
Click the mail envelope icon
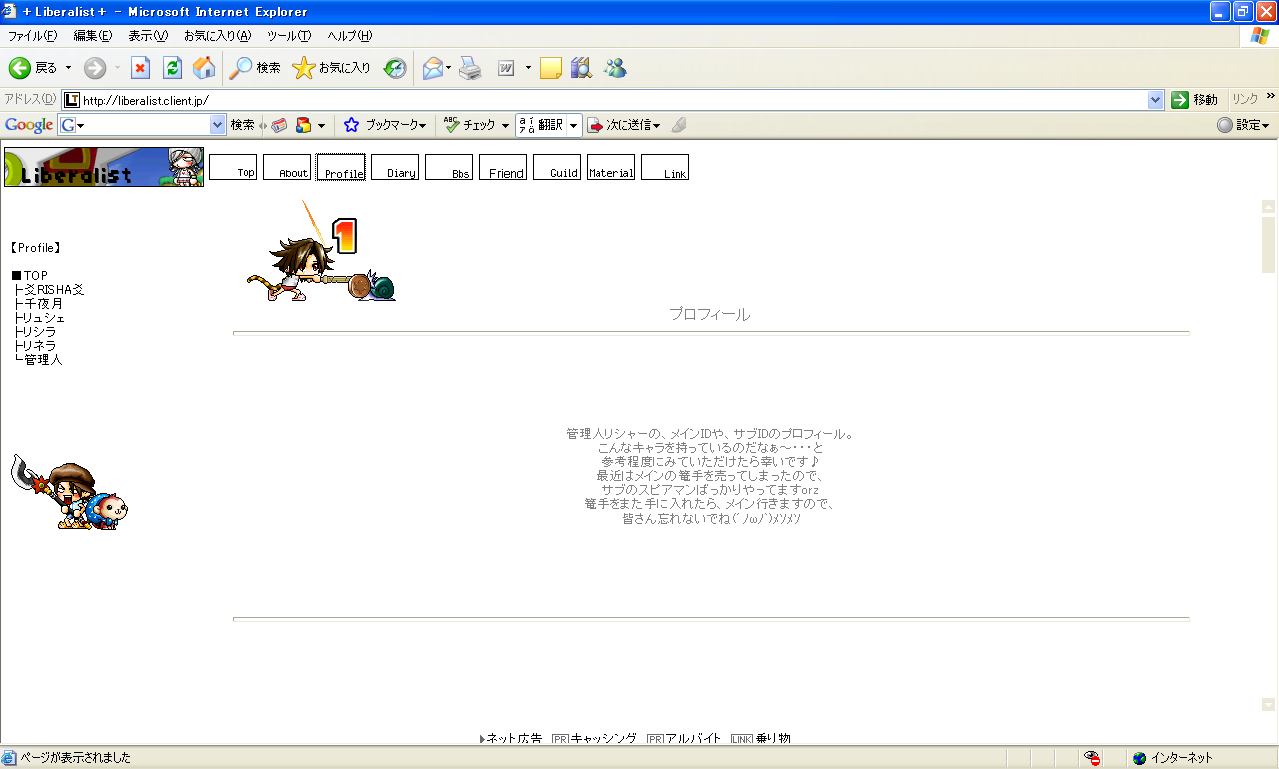432,68
